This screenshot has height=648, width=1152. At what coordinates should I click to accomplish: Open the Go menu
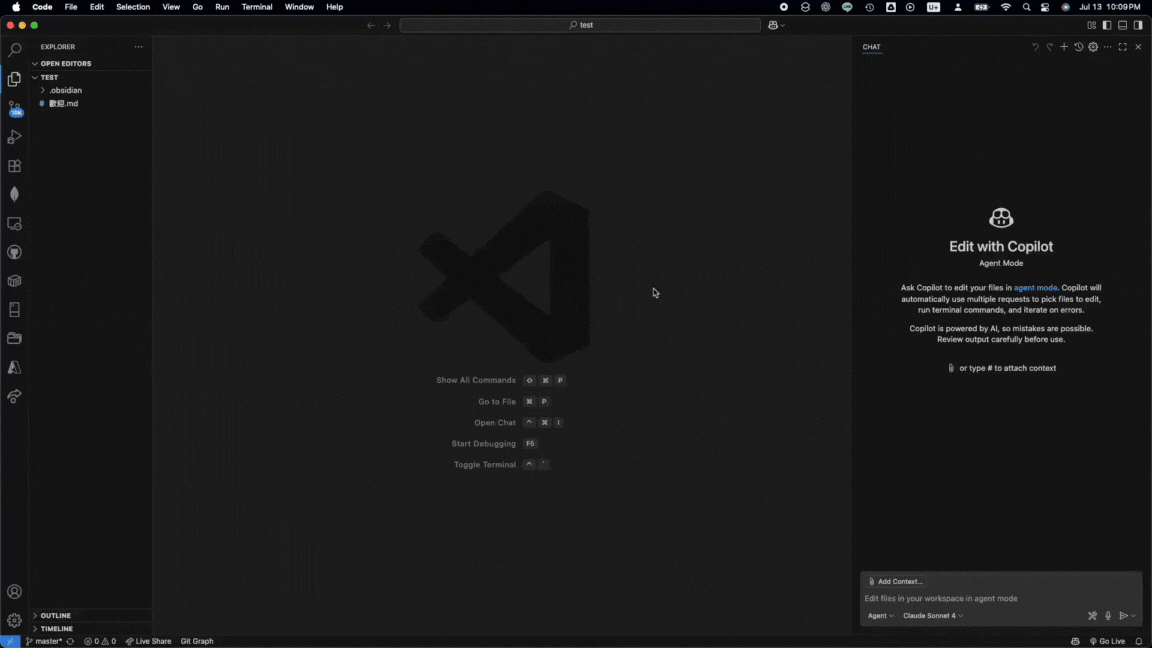(x=198, y=7)
